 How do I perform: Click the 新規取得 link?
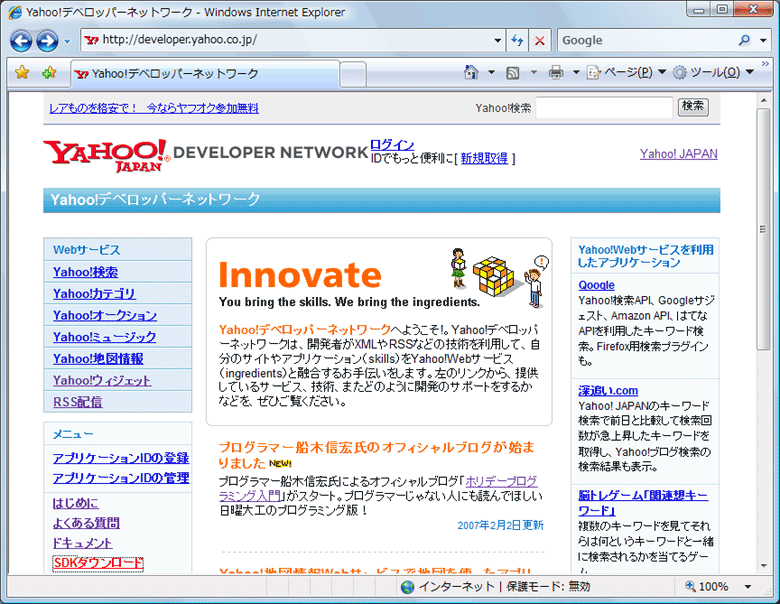point(484,159)
